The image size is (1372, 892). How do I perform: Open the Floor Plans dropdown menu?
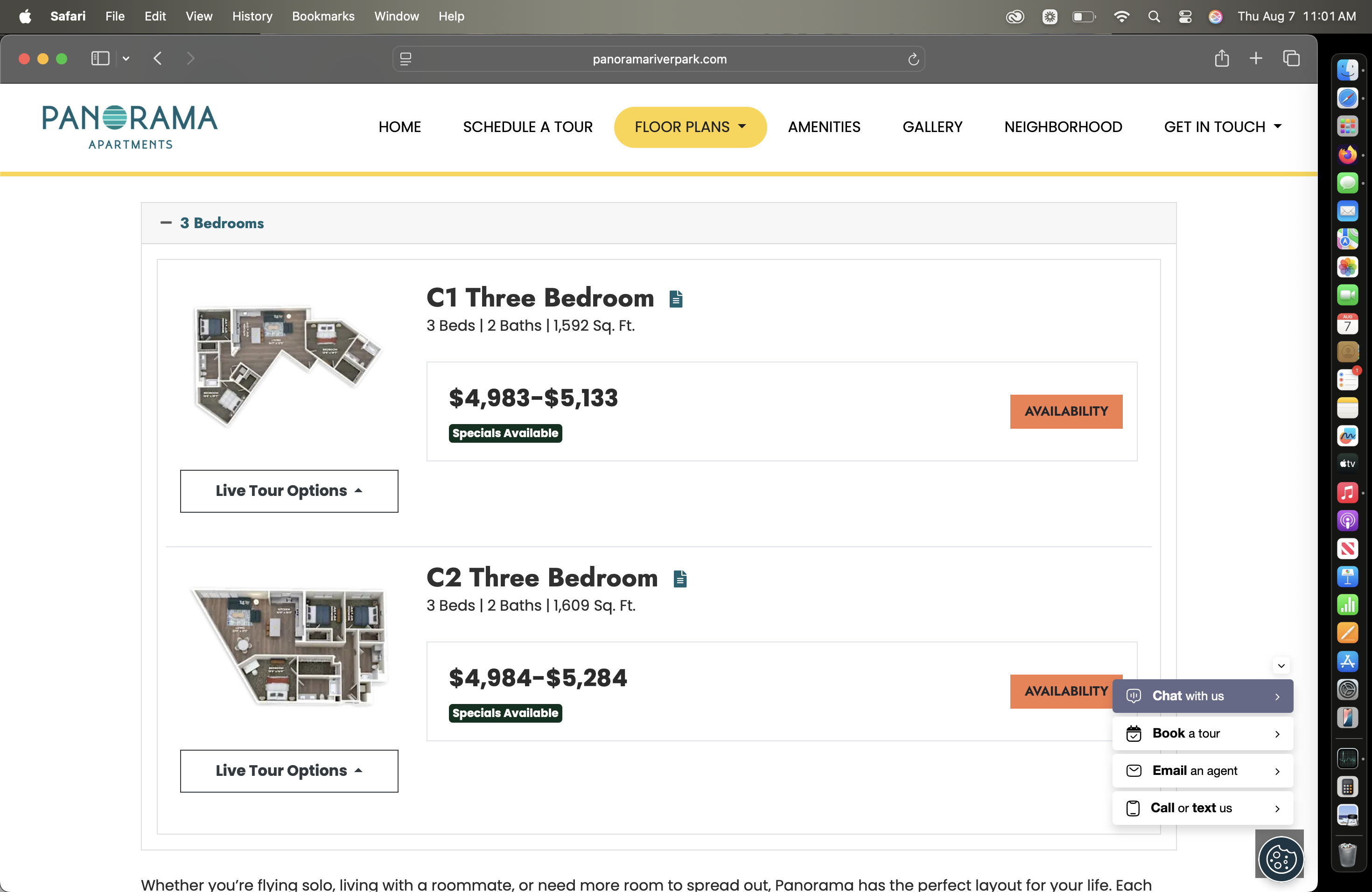click(x=690, y=127)
